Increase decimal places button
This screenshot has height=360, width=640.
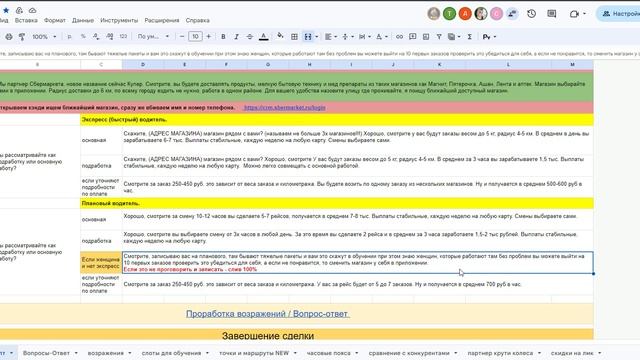click(x=109, y=37)
